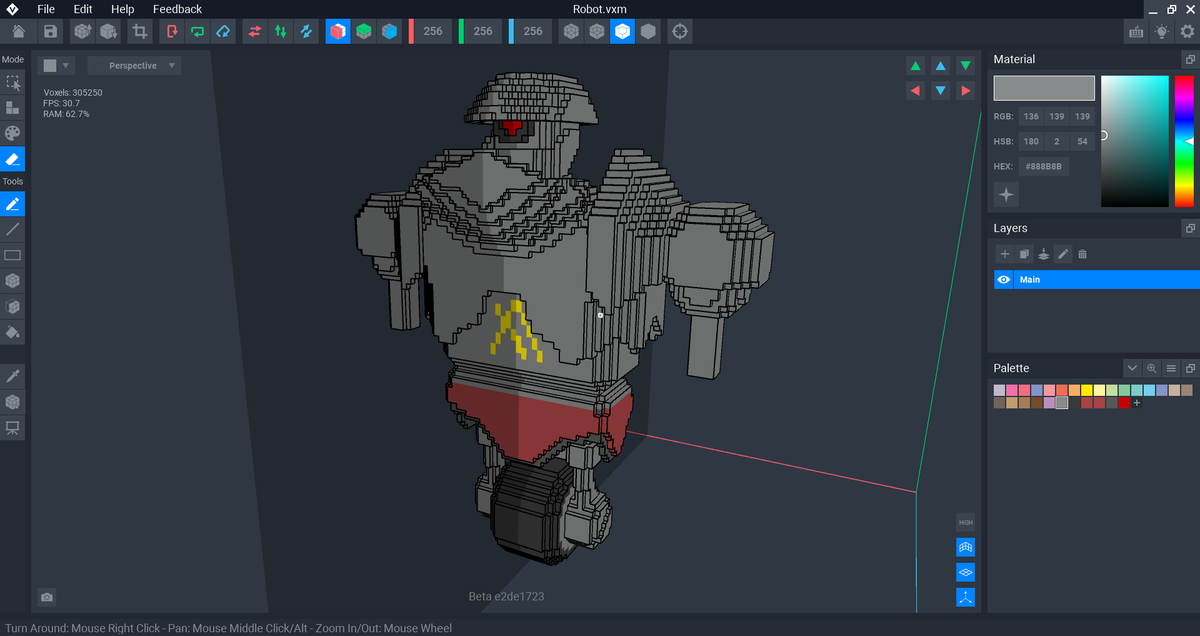Click the green rotate axis icon
Screen dimensions: 1200x636
tap(198, 31)
